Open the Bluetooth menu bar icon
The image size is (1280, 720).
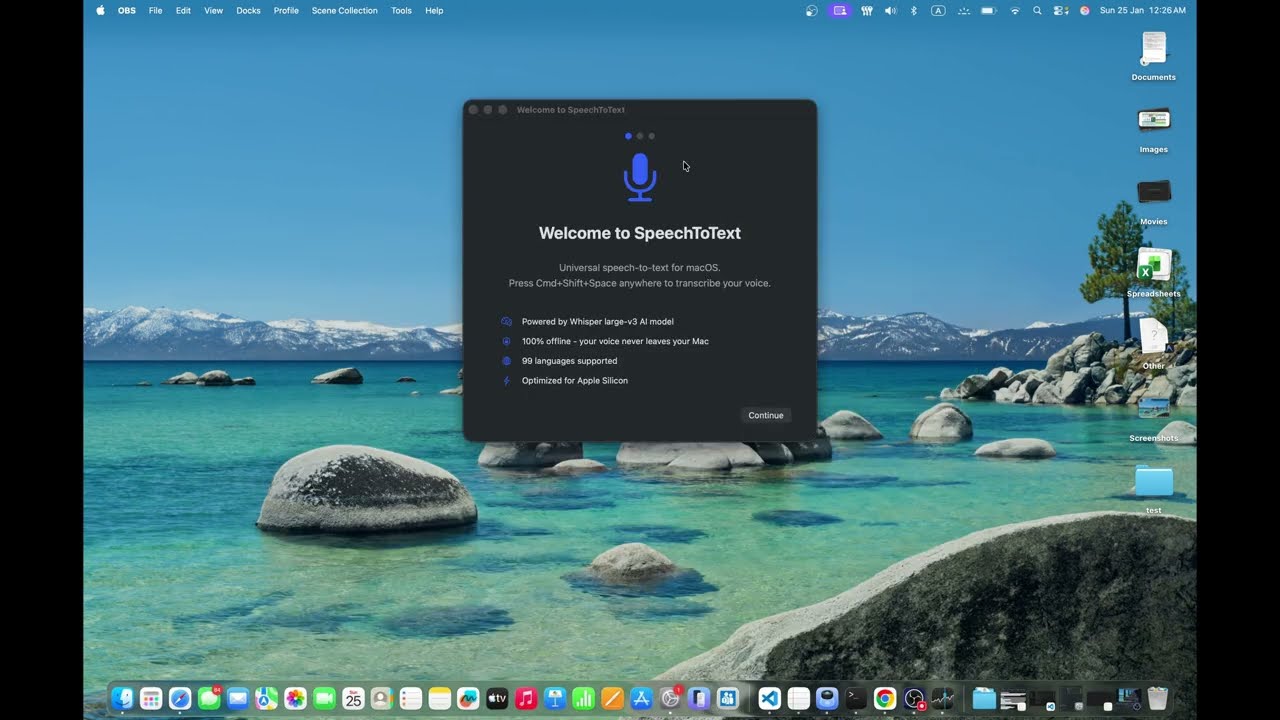point(914,10)
